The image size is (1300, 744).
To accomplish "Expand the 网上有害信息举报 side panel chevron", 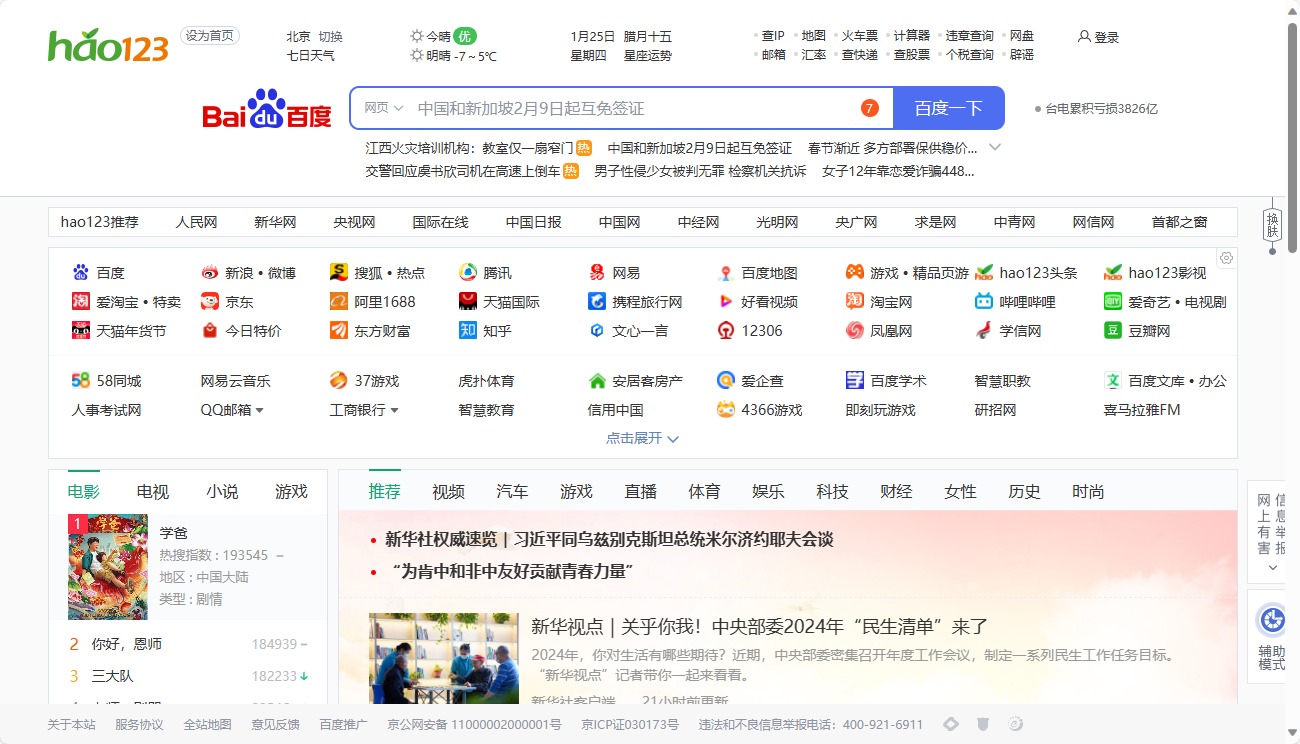I will (1272, 568).
